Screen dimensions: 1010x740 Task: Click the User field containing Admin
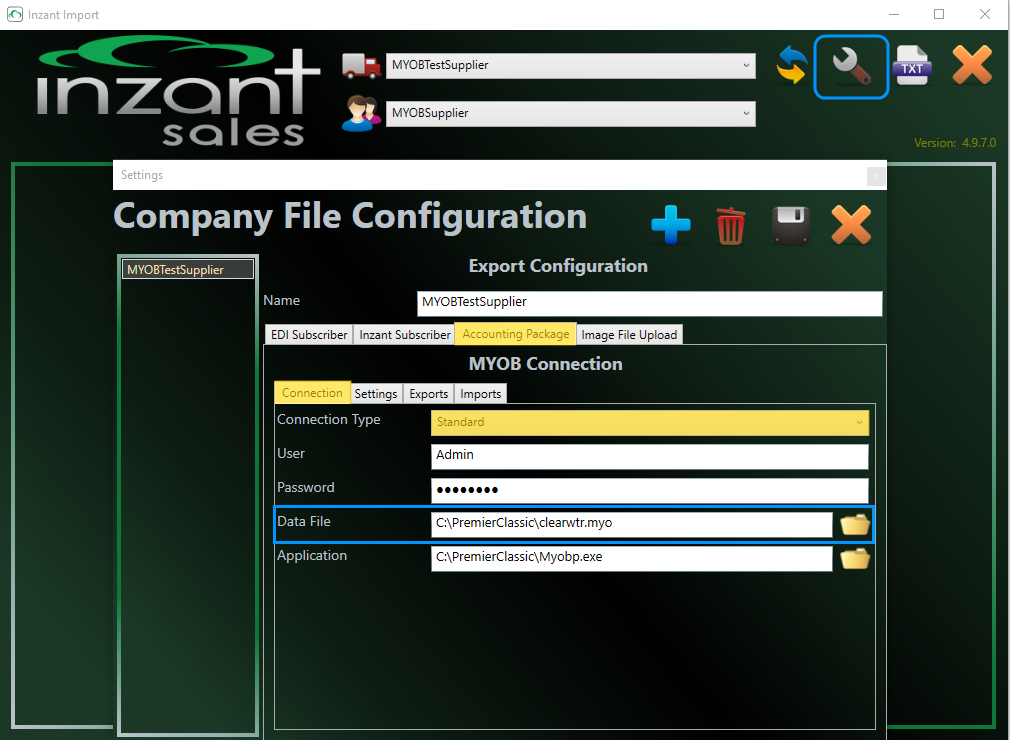pos(649,456)
